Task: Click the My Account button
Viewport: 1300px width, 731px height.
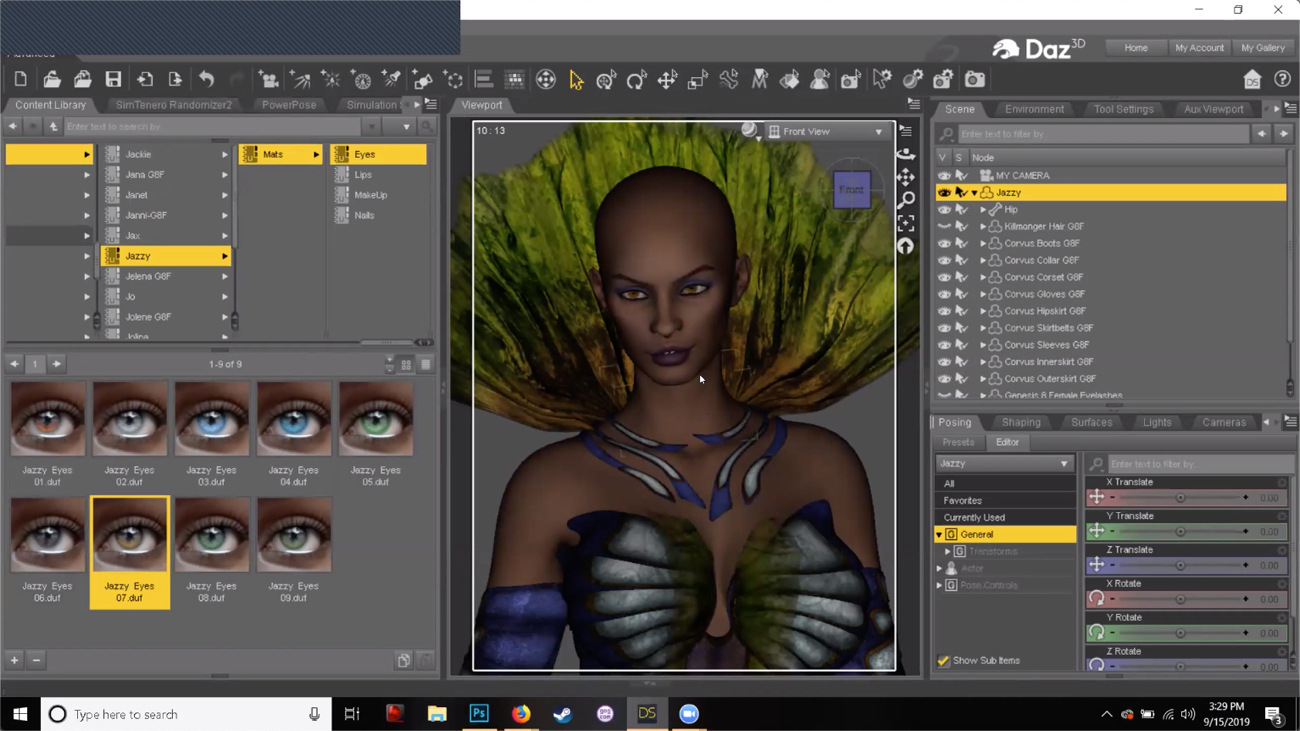Action: 1199,48
